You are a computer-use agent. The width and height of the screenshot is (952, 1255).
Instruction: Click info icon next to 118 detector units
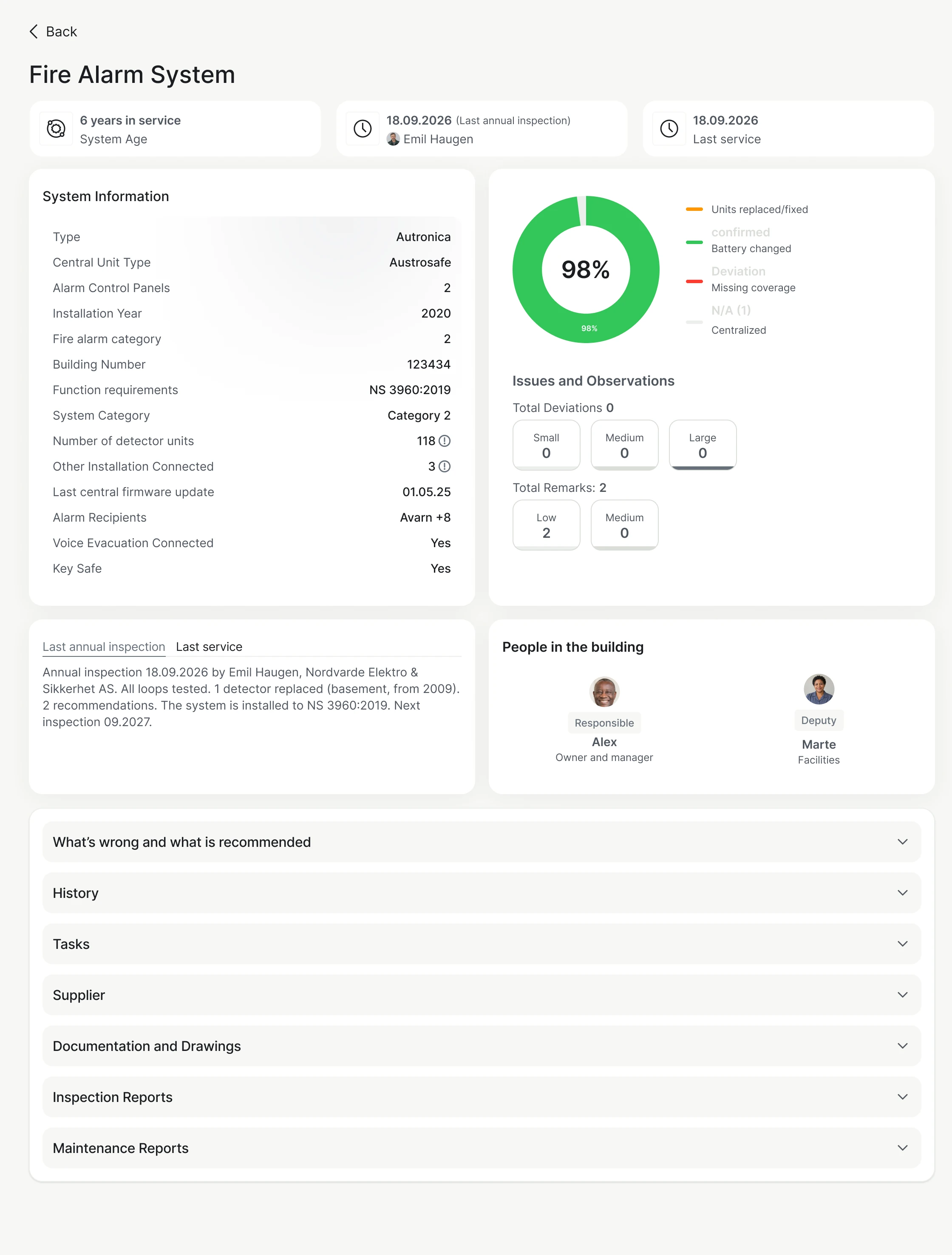coord(445,441)
